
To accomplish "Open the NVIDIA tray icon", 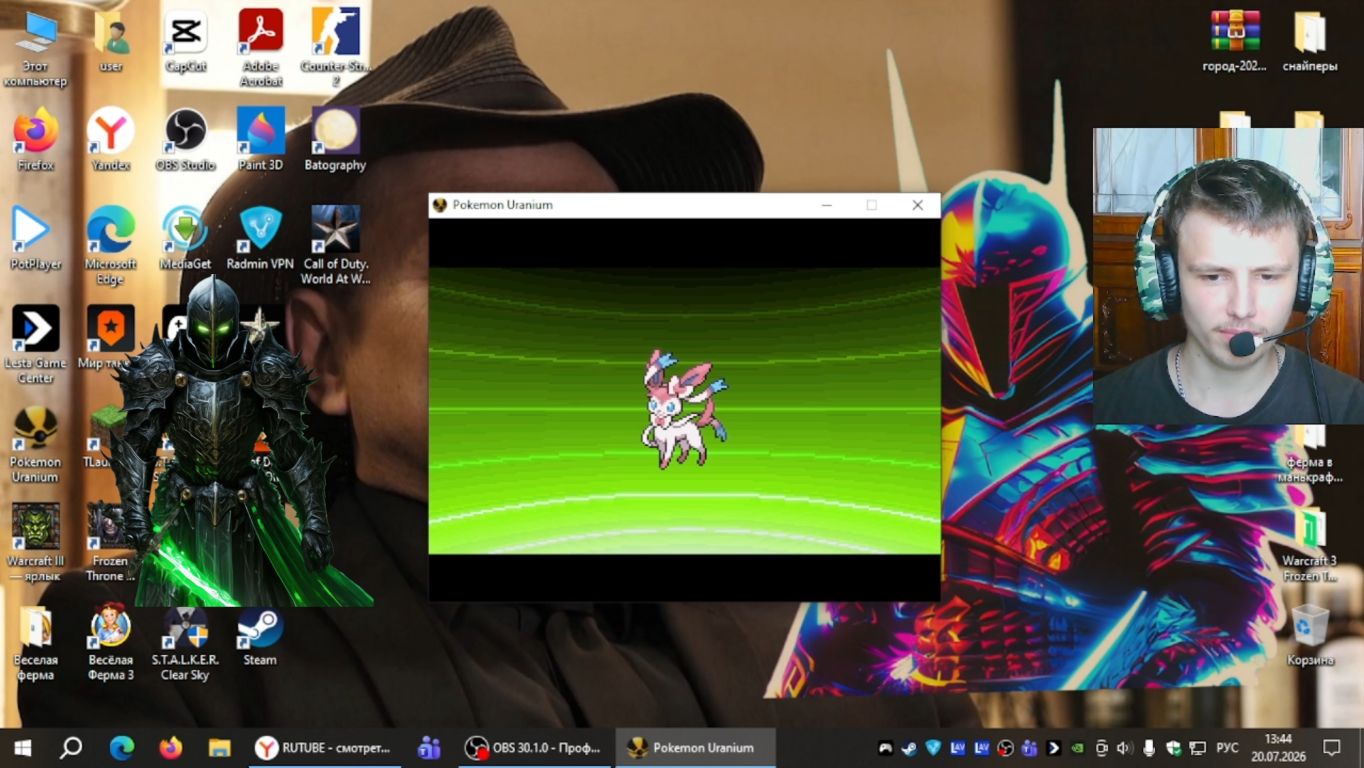I will point(1077,748).
